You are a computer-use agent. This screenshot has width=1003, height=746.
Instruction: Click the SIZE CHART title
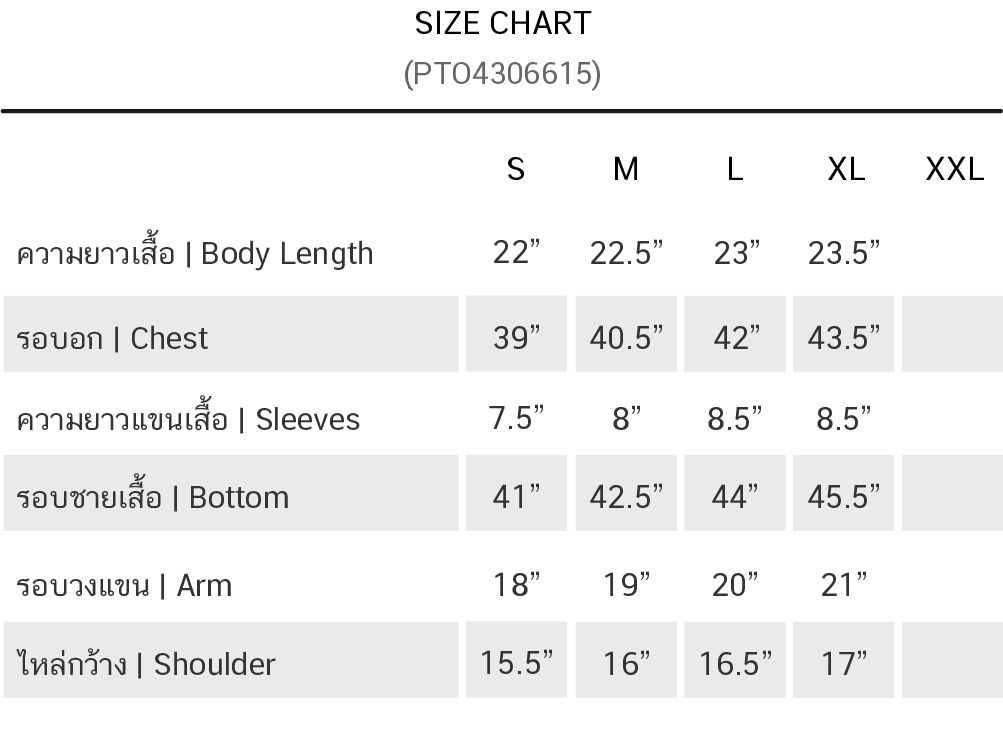click(x=502, y=23)
